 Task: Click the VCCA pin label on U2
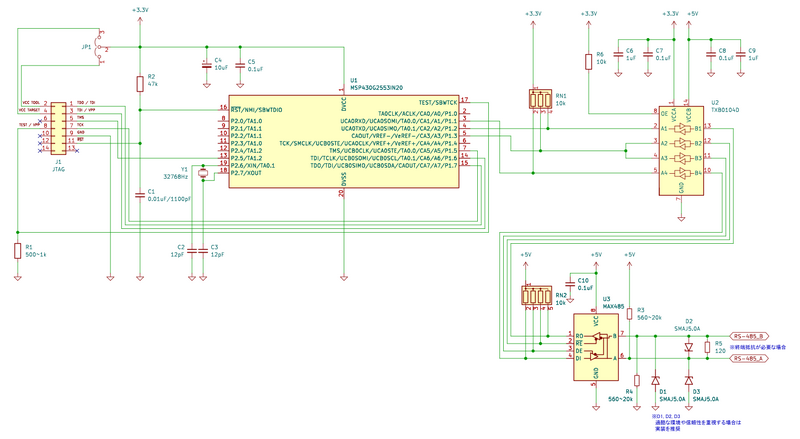(x=674, y=115)
